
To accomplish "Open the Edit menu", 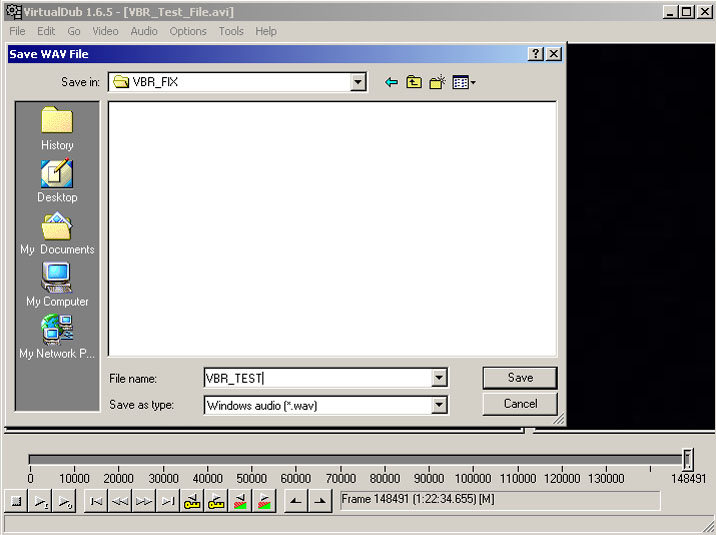I will [x=46, y=31].
